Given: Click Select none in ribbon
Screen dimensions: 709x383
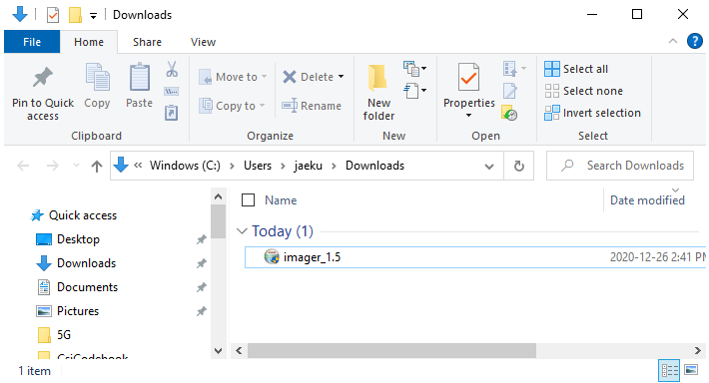Looking at the screenshot, I should pyautogui.click(x=583, y=91).
